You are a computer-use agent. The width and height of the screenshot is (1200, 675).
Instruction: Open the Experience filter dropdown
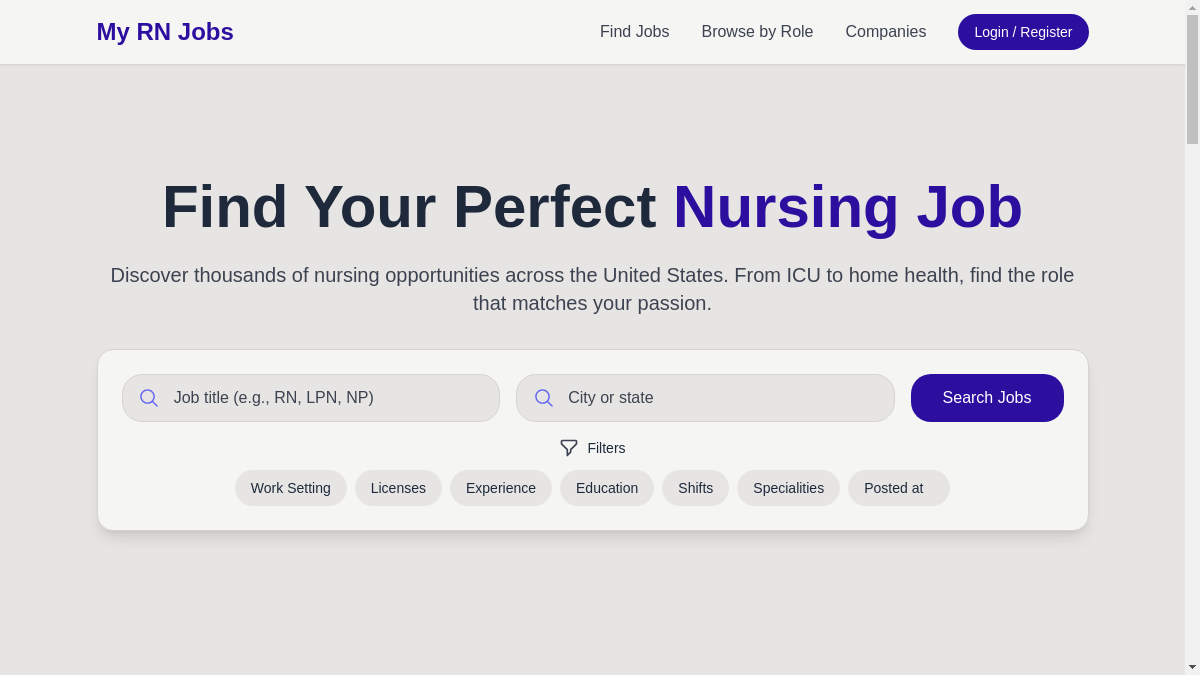[x=501, y=488]
